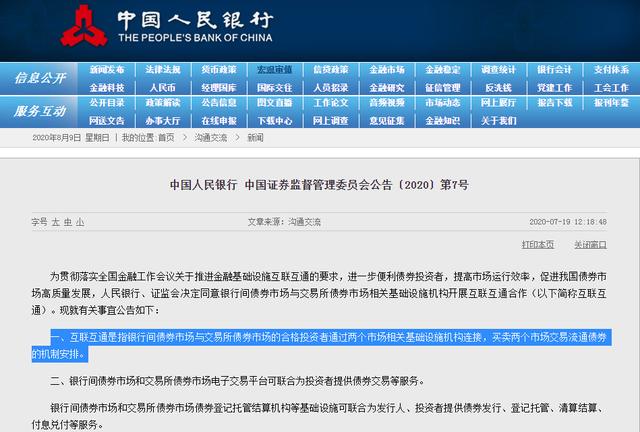
Task: Select the 报刊年鉴 menu item
Action: tap(611, 102)
